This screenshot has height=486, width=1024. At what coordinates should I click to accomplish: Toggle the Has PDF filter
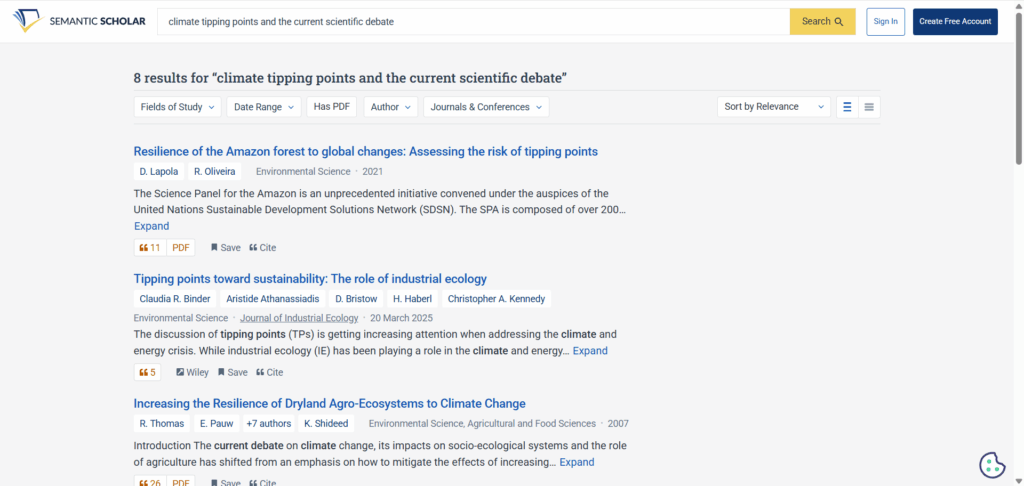pos(332,107)
